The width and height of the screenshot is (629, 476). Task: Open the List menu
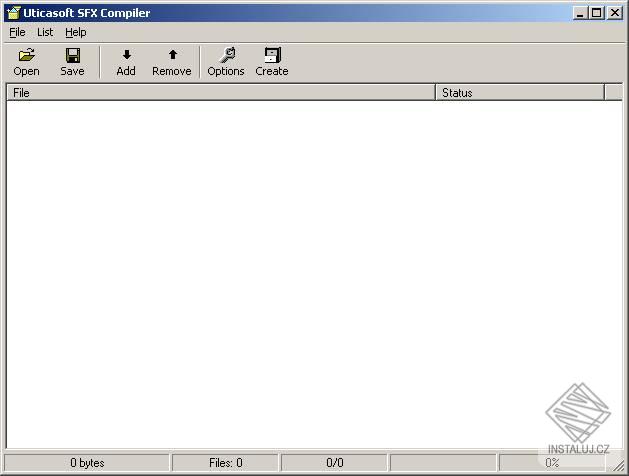coord(45,32)
